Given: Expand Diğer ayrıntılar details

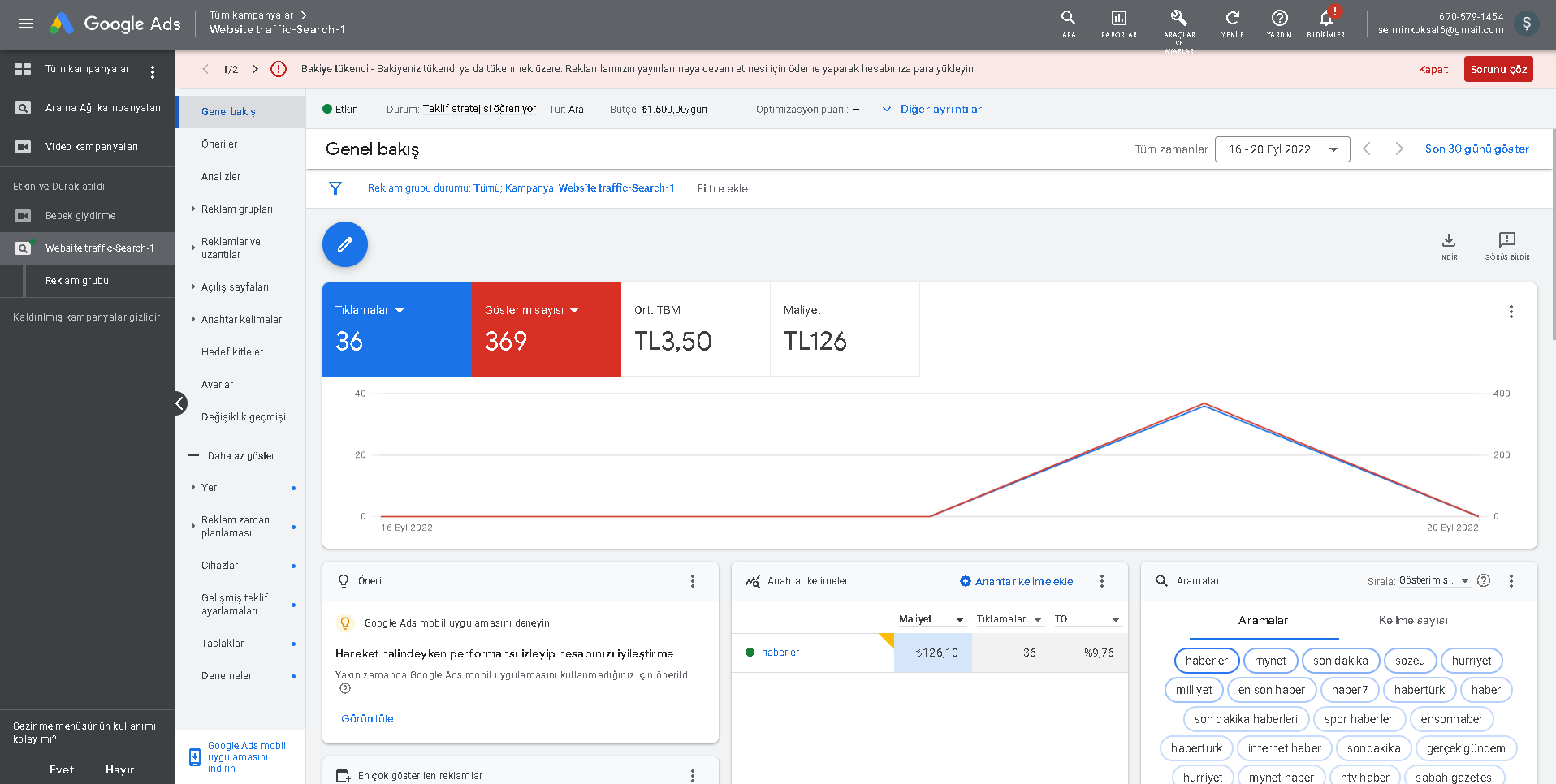Looking at the screenshot, I should point(932,109).
